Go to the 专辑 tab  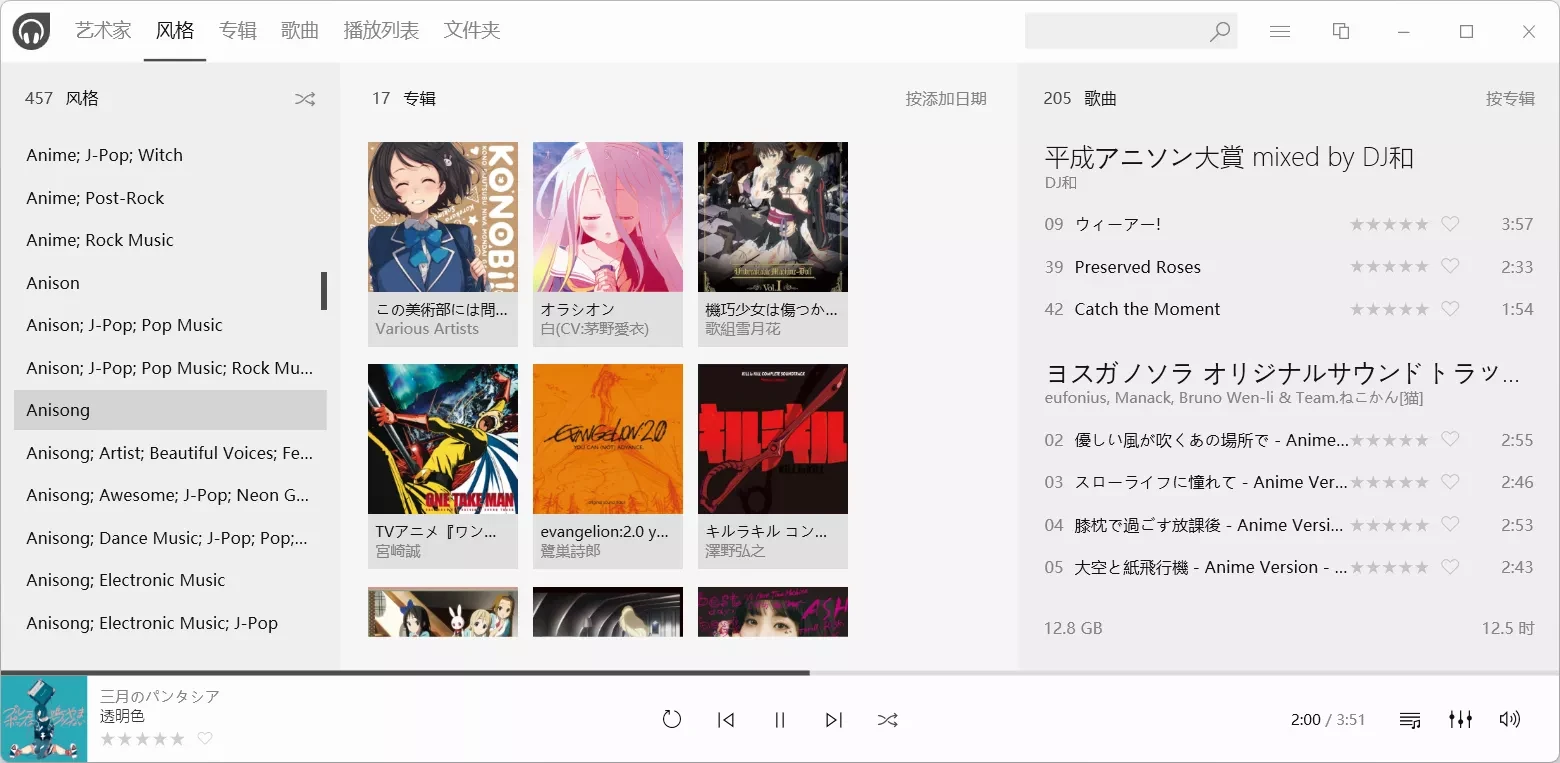pyautogui.click(x=238, y=31)
